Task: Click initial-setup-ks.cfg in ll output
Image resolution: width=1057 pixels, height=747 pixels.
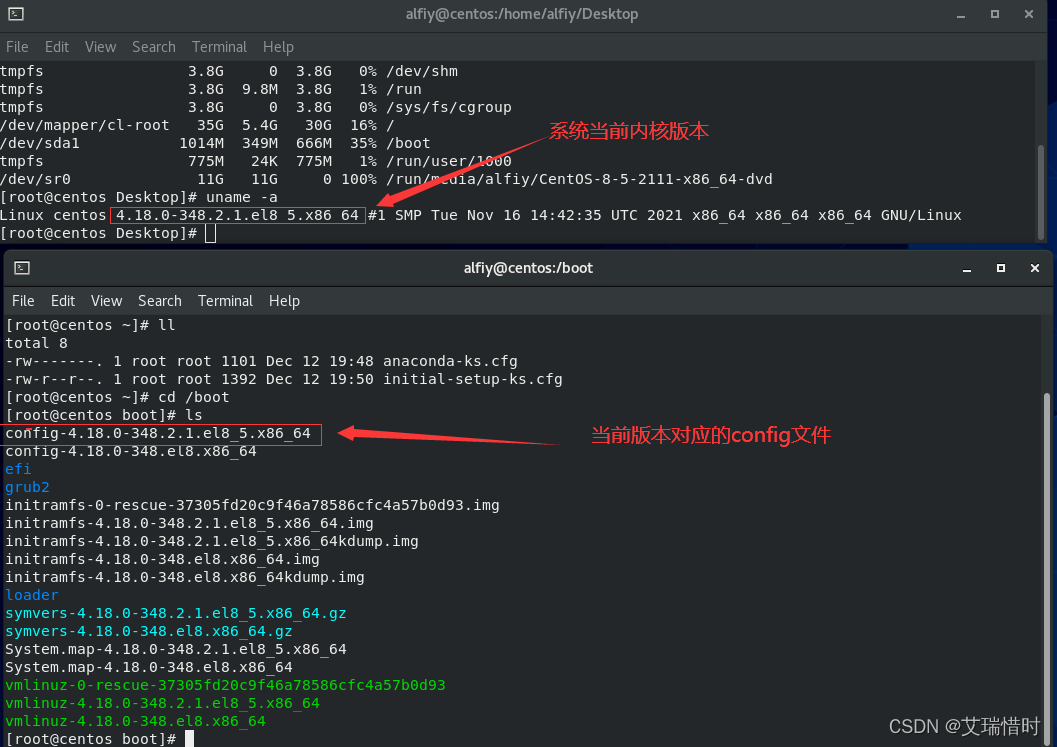Action: pyautogui.click(x=473, y=380)
